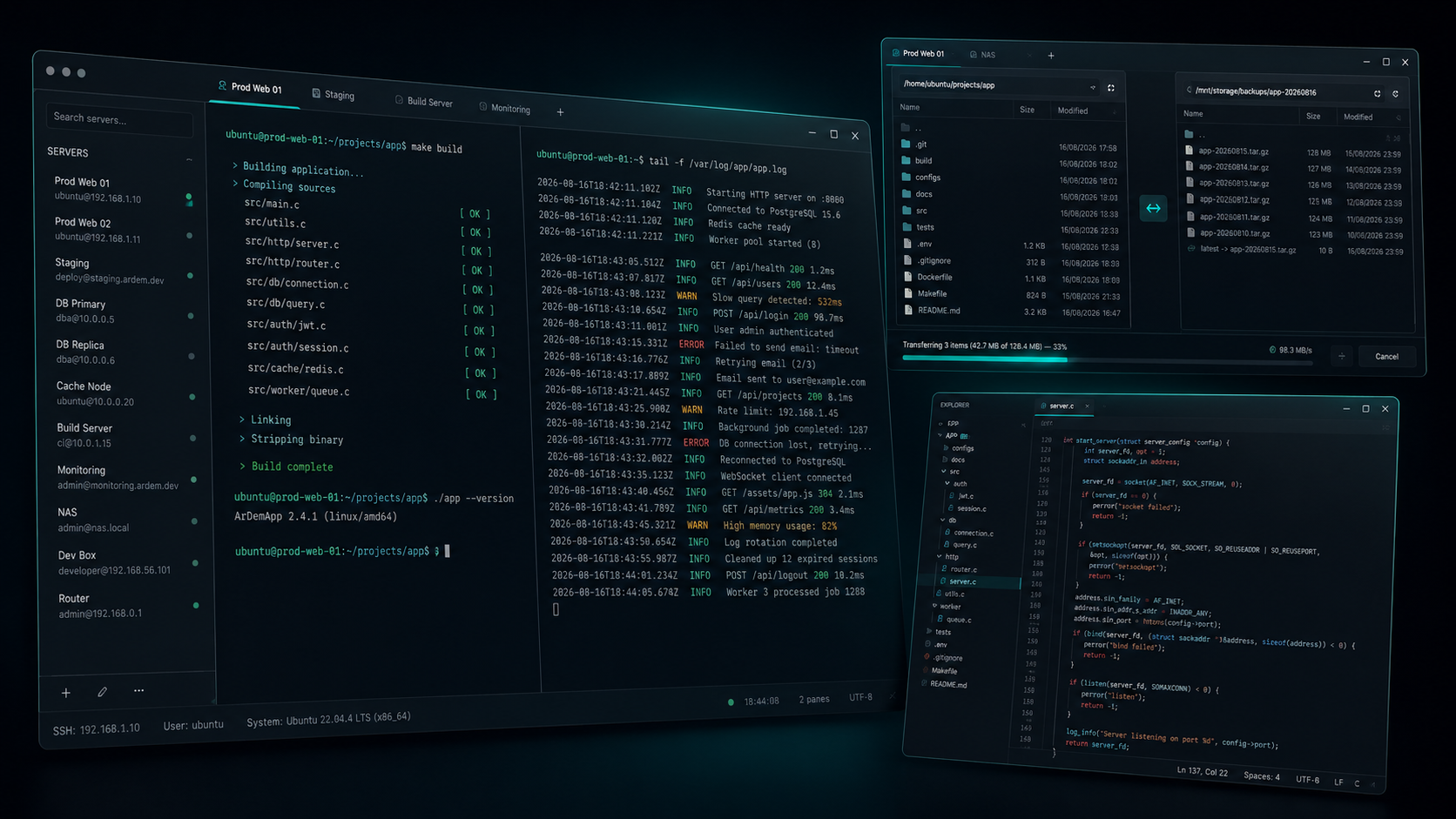Collapse the auth folder in the Explorer tree

pos(947,483)
